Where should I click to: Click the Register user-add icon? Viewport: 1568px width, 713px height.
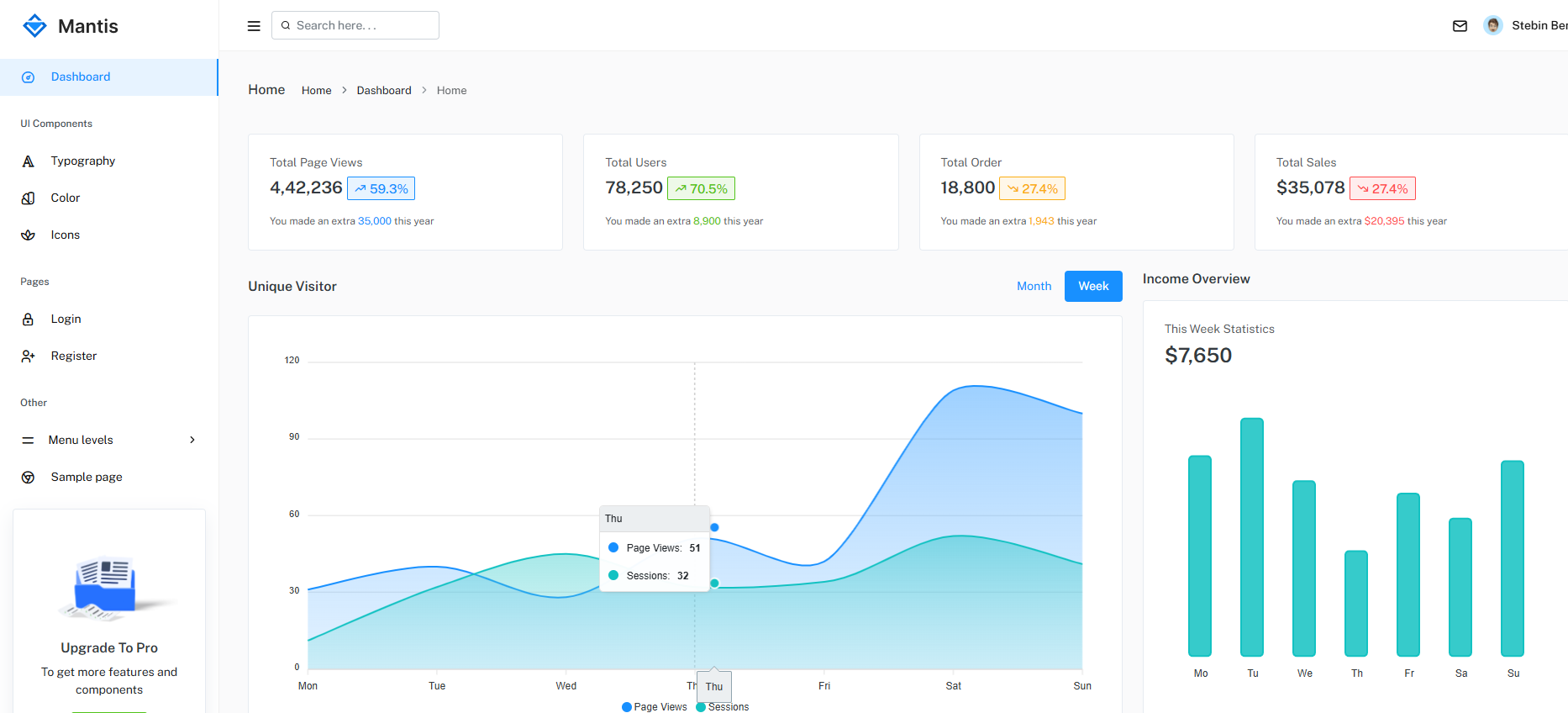pos(29,356)
